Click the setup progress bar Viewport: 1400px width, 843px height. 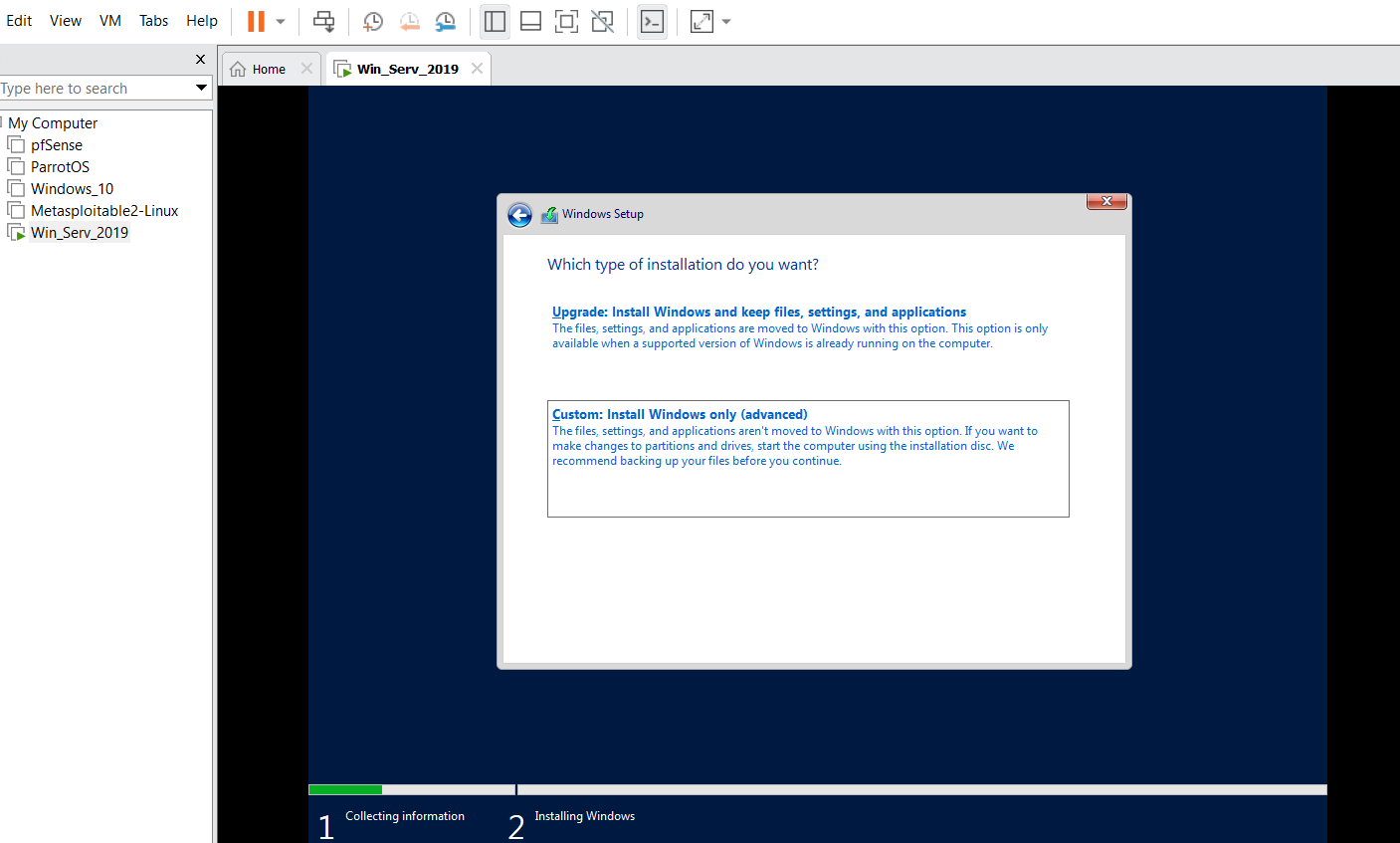[x=817, y=790]
